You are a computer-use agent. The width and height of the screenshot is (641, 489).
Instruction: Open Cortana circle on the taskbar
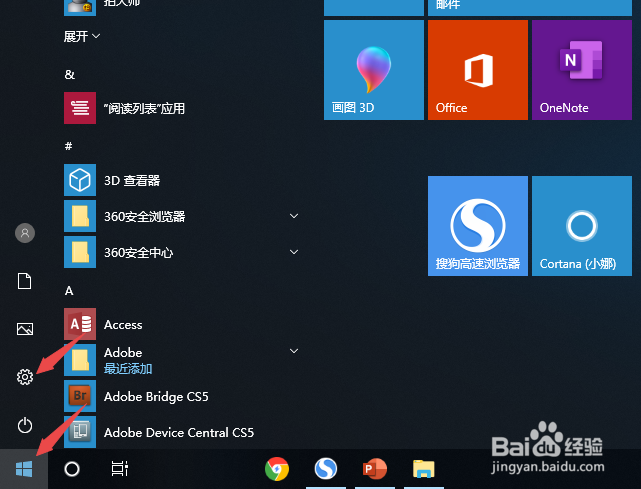pos(72,469)
